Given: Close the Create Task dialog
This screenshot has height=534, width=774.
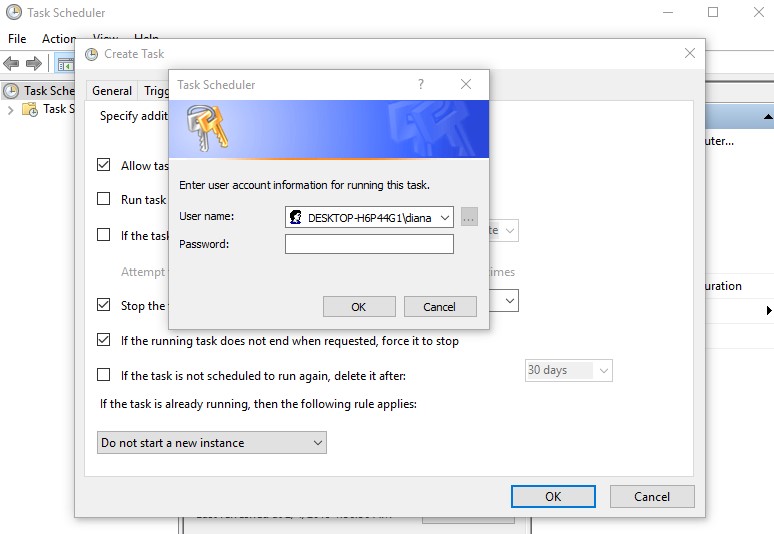Looking at the screenshot, I should (x=690, y=53).
